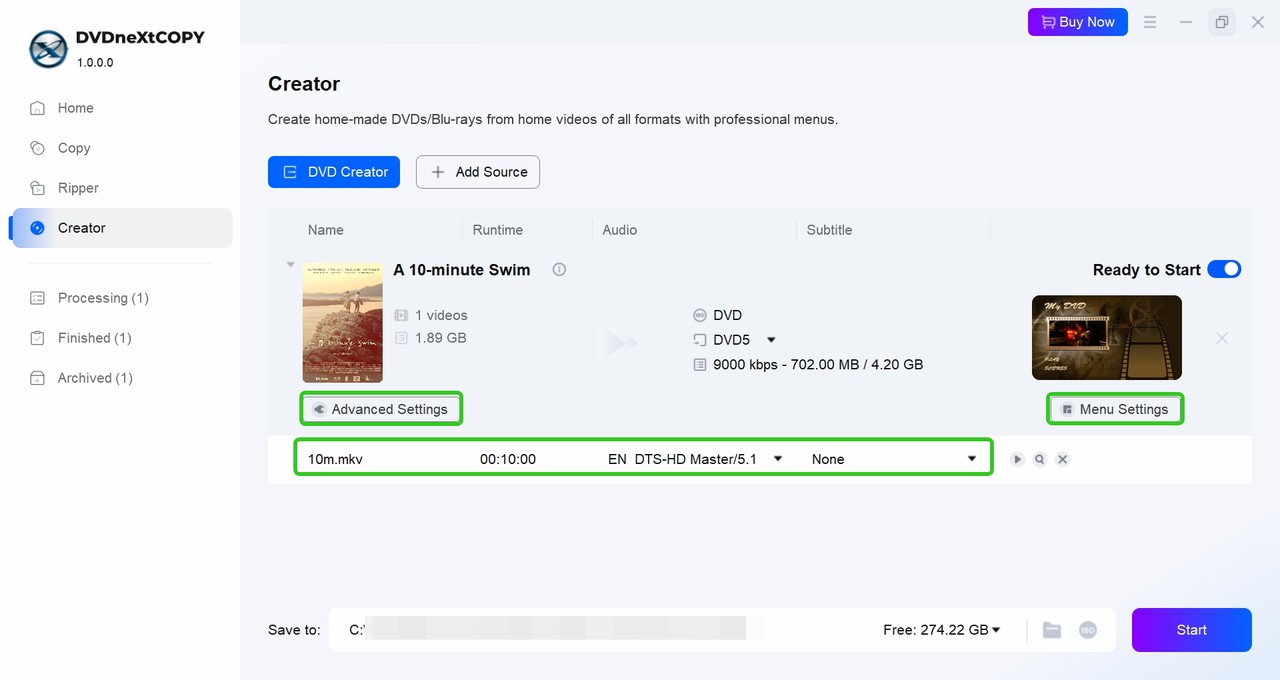Image resolution: width=1280 pixels, height=680 pixels.
Task: Toggle the Ready to Start switch
Action: pos(1224,269)
